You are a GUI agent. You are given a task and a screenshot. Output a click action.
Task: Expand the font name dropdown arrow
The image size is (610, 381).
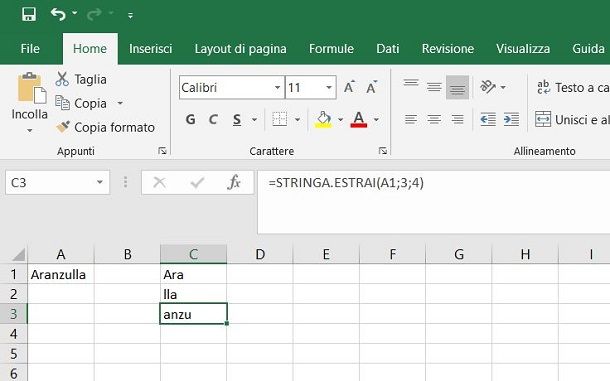(x=277, y=88)
